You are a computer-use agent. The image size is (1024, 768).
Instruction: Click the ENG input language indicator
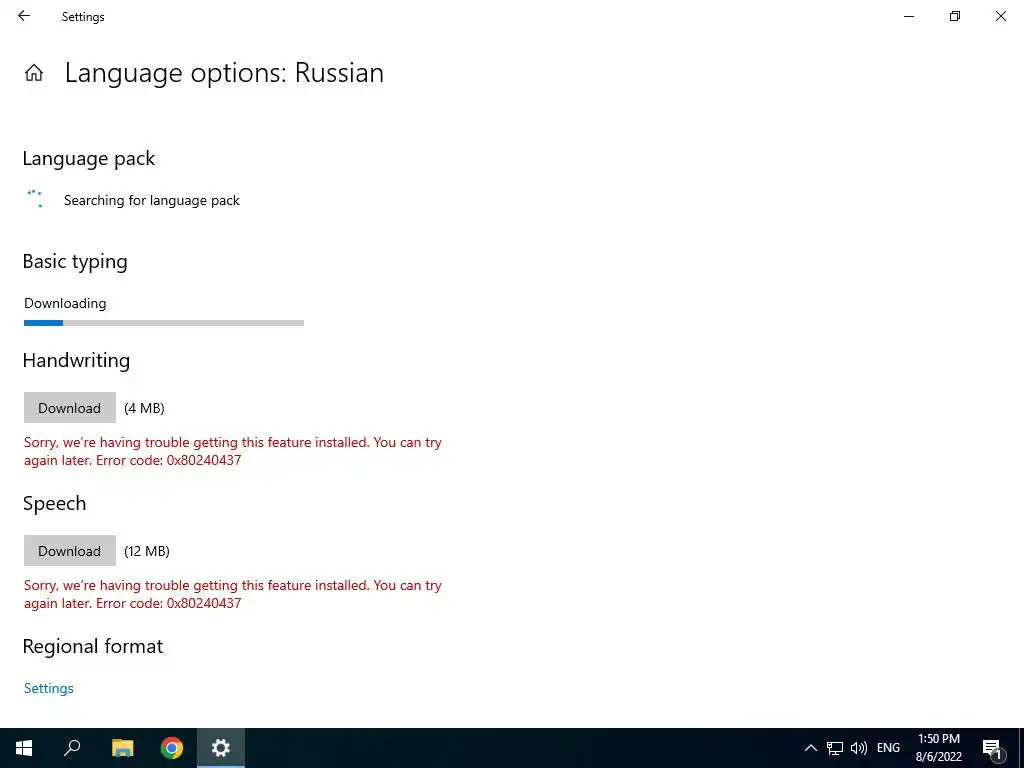(x=888, y=748)
